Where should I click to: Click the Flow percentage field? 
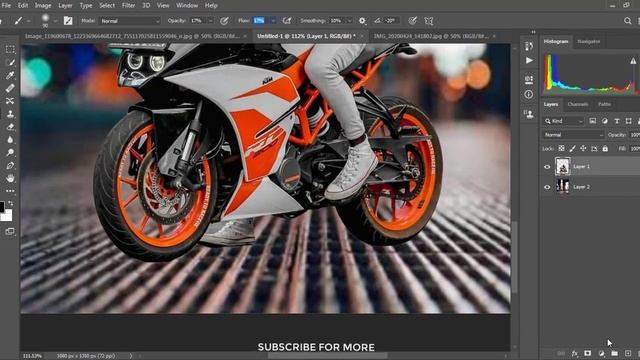[259, 21]
